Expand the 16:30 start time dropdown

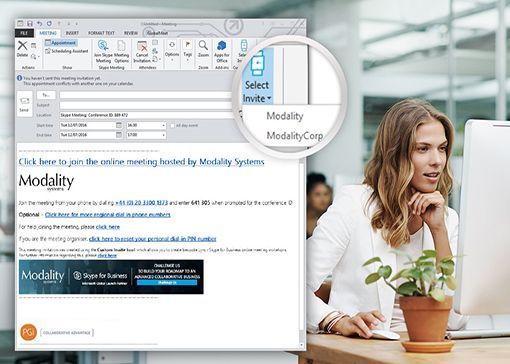pyautogui.click(x=163, y=126)
